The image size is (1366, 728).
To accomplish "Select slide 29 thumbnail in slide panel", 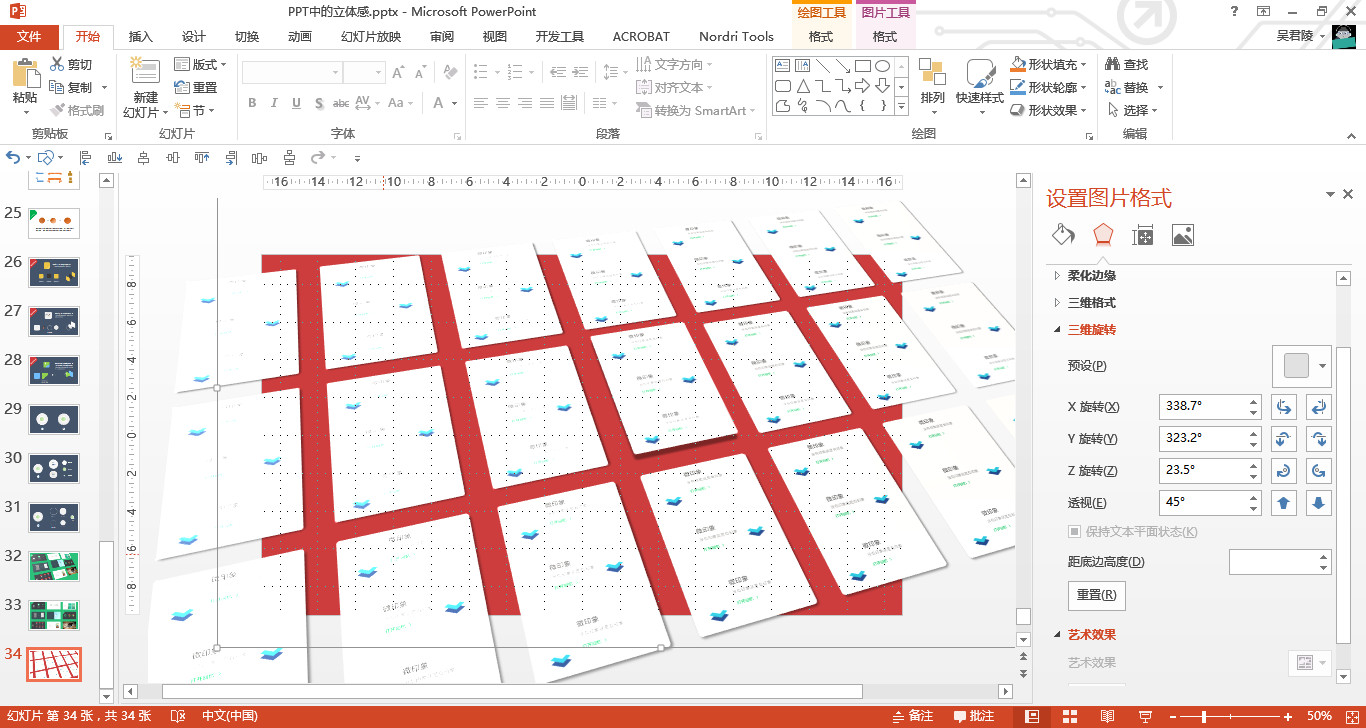I will click(54, 419).
